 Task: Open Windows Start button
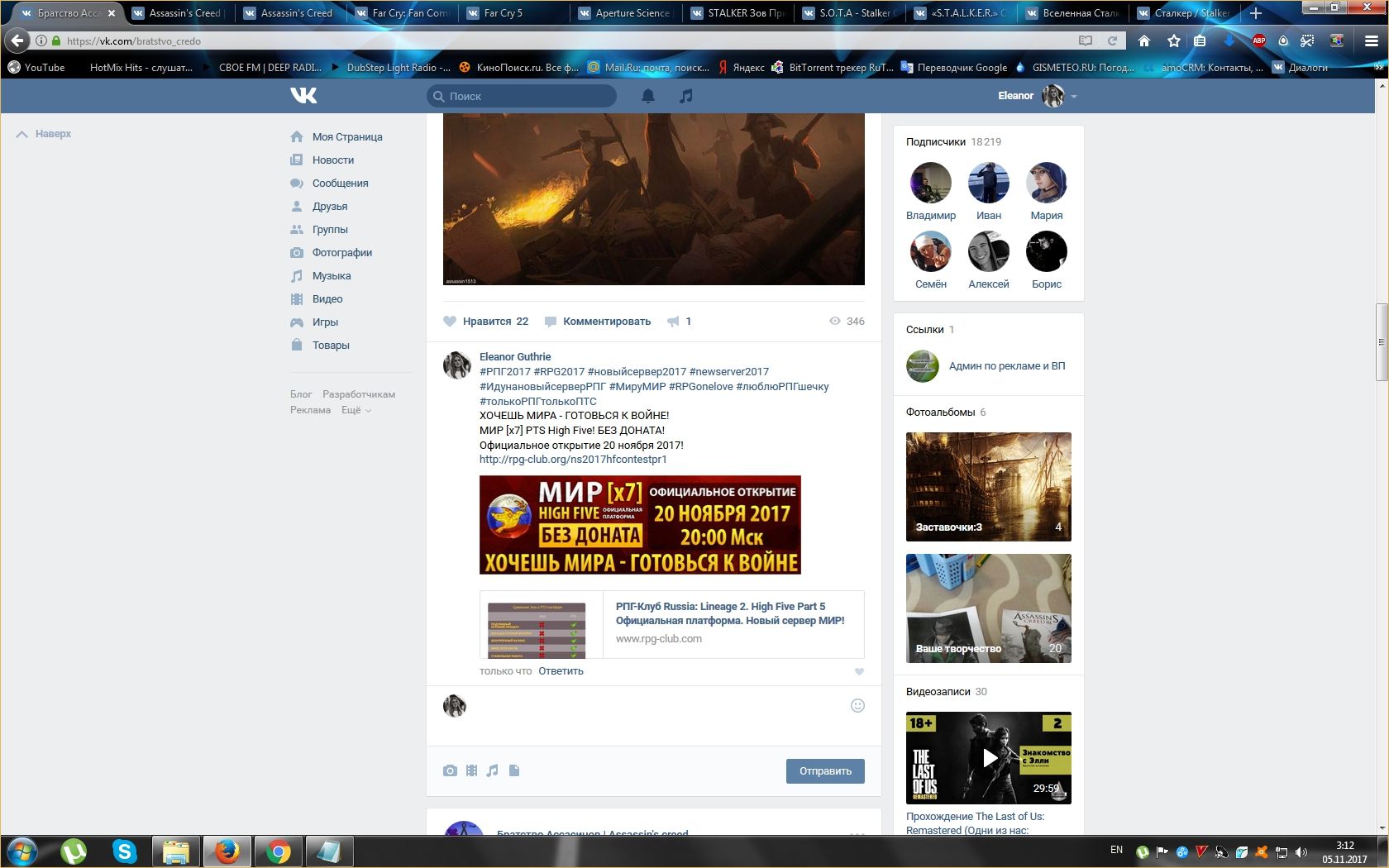point(22,851)
